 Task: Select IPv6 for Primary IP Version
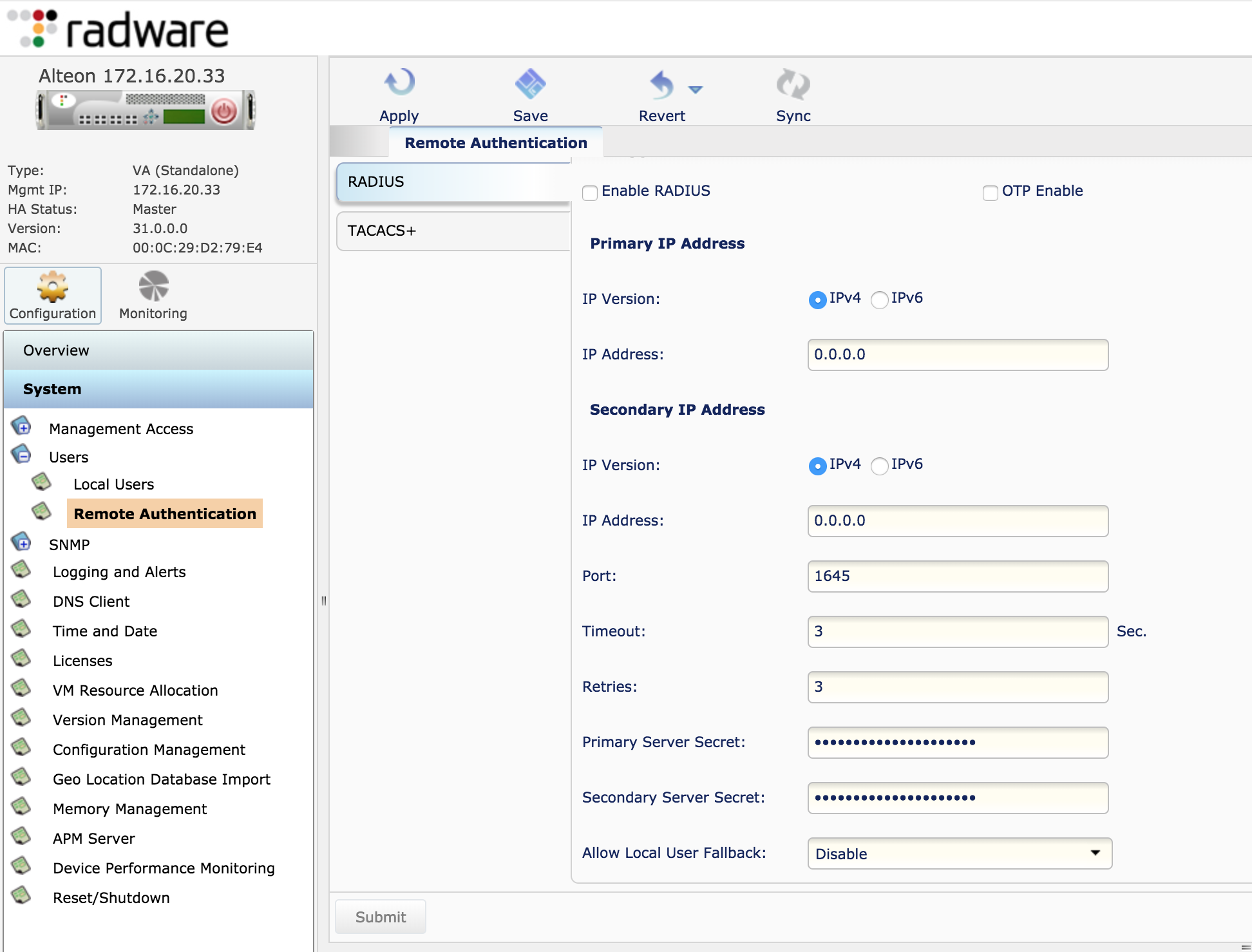click(x=879, y=300)
